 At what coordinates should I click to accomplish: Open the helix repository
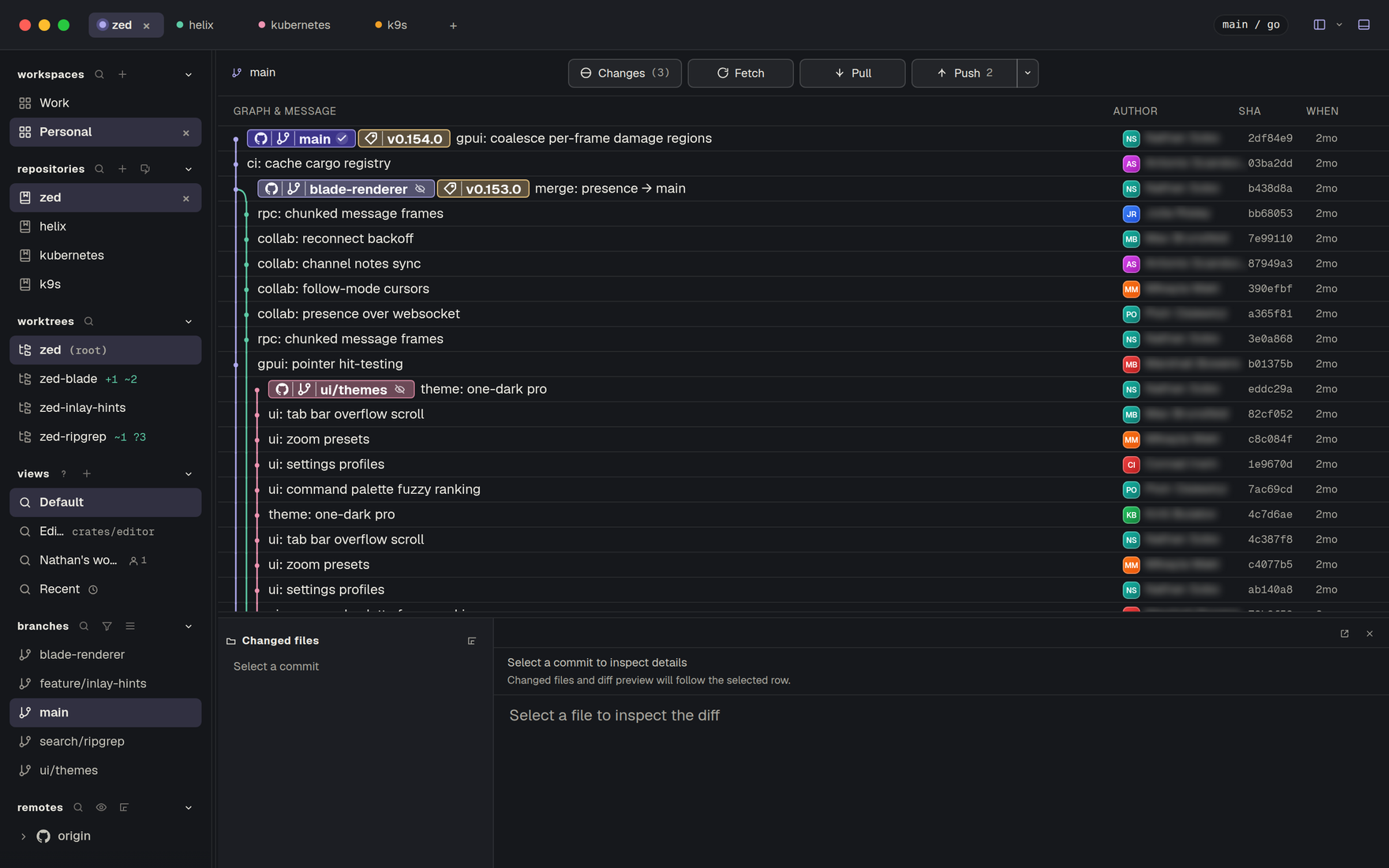click(105, 226)
